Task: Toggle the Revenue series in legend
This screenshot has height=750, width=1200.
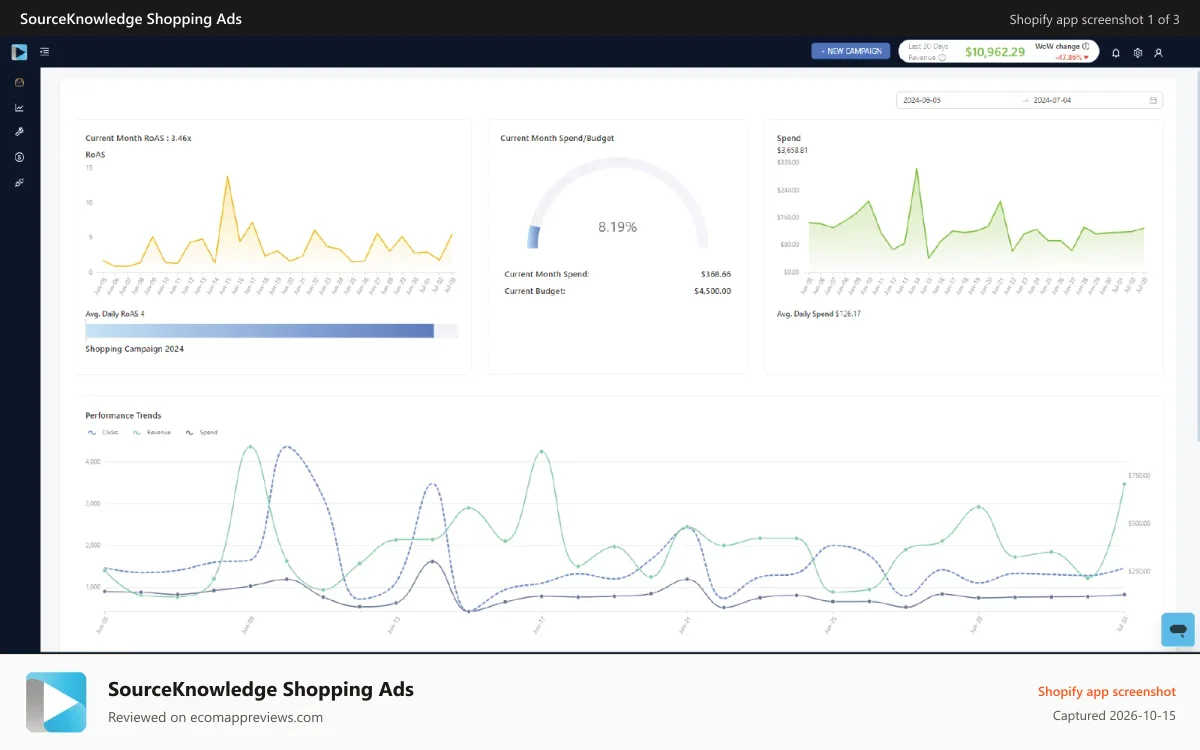Action: point(151,432)
